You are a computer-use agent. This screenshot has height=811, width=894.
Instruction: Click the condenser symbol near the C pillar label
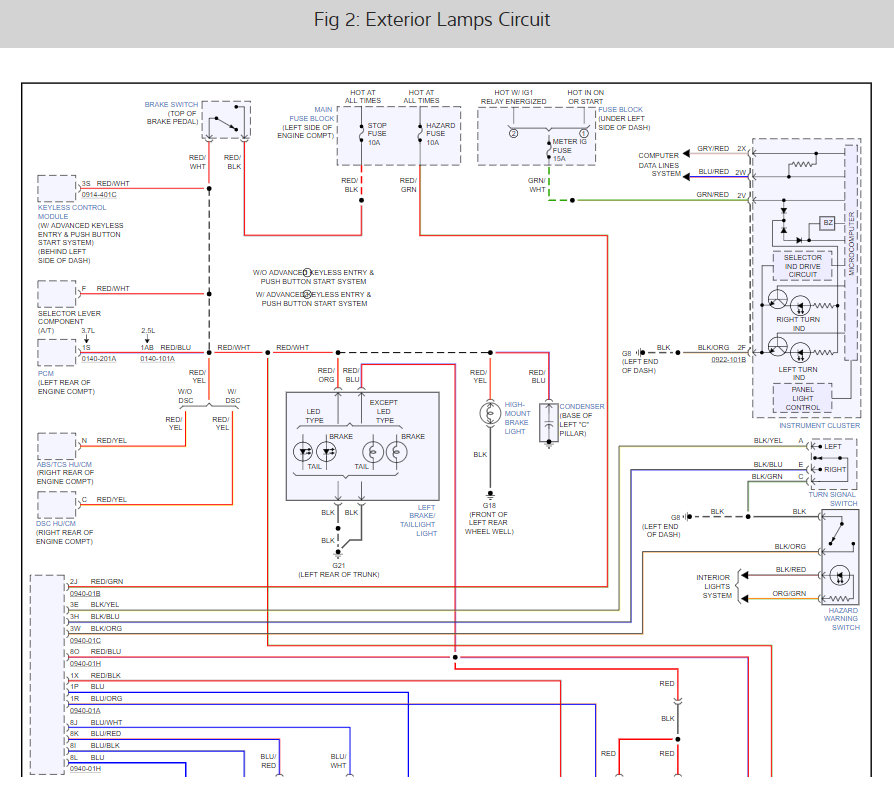(x=549, y=423)
